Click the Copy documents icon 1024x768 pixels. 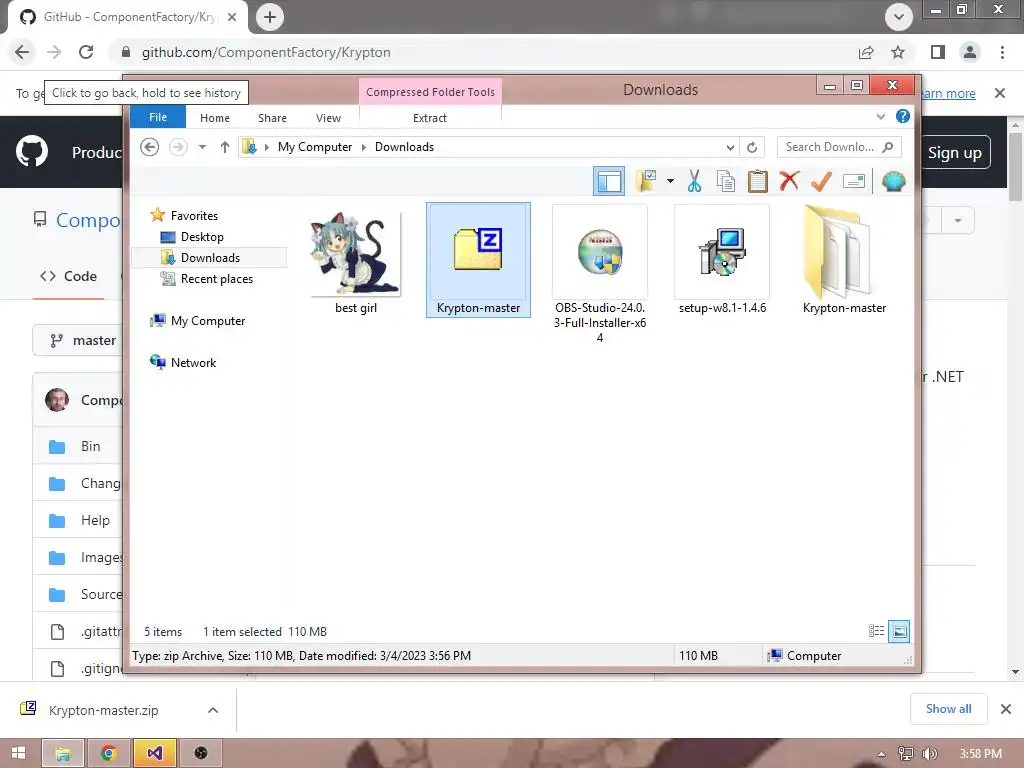pyautogui.click(x=726, y=181)
